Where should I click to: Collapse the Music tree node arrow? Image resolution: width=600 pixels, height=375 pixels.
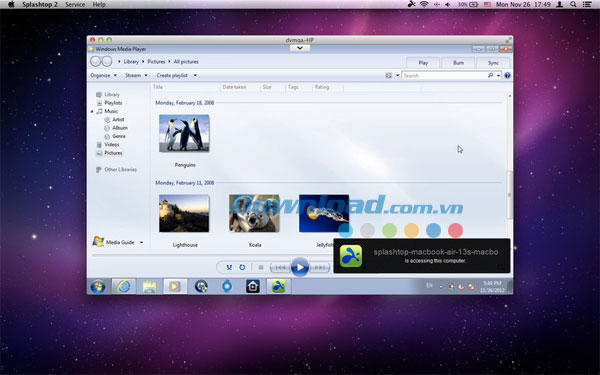point(92,111)
